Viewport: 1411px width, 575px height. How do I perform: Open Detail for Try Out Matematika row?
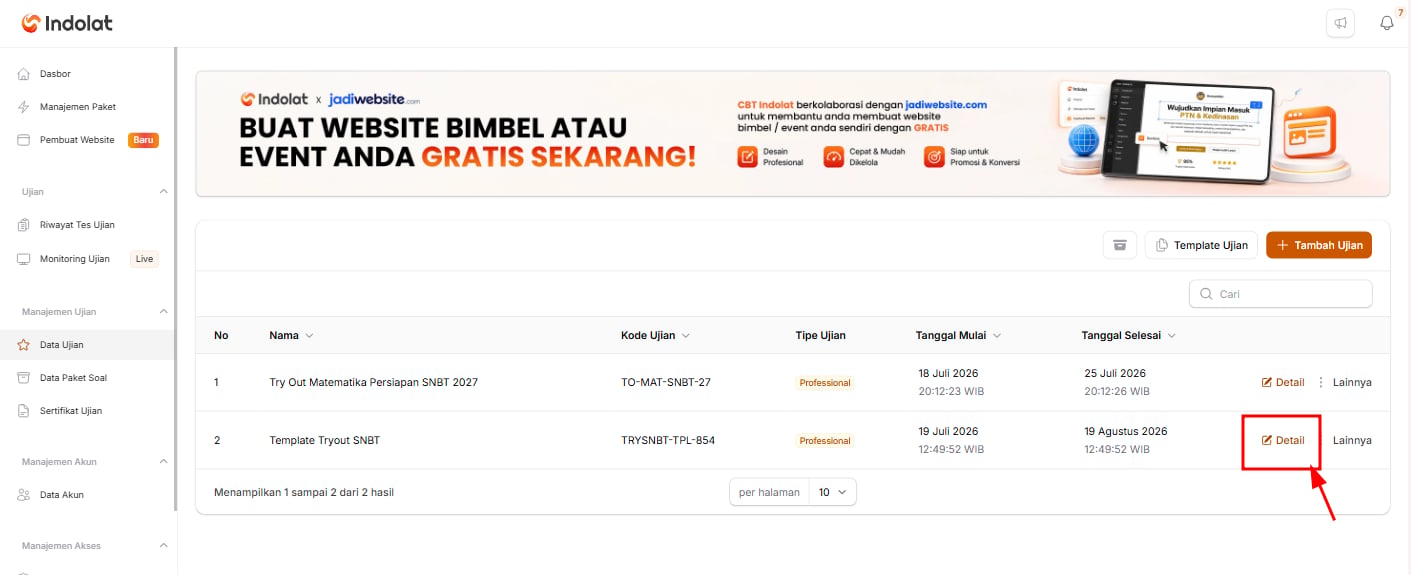[1283, 382]
